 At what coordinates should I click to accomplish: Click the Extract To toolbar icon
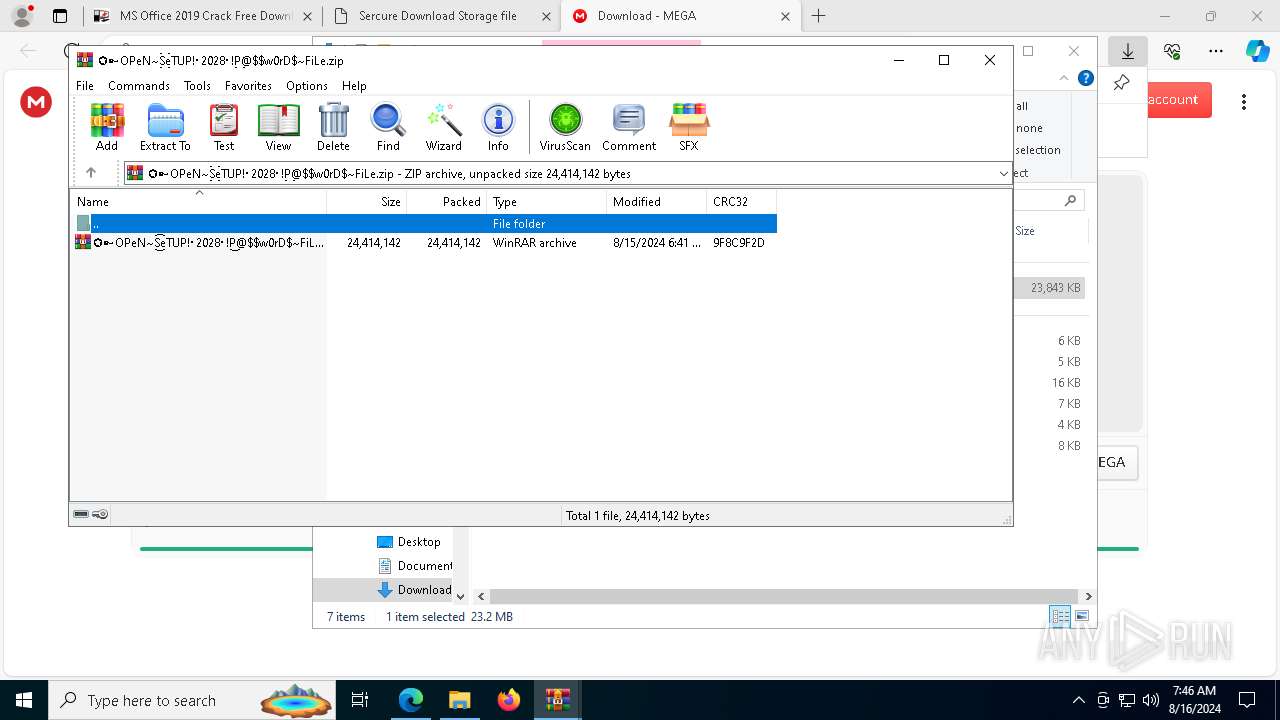point(165,127)
